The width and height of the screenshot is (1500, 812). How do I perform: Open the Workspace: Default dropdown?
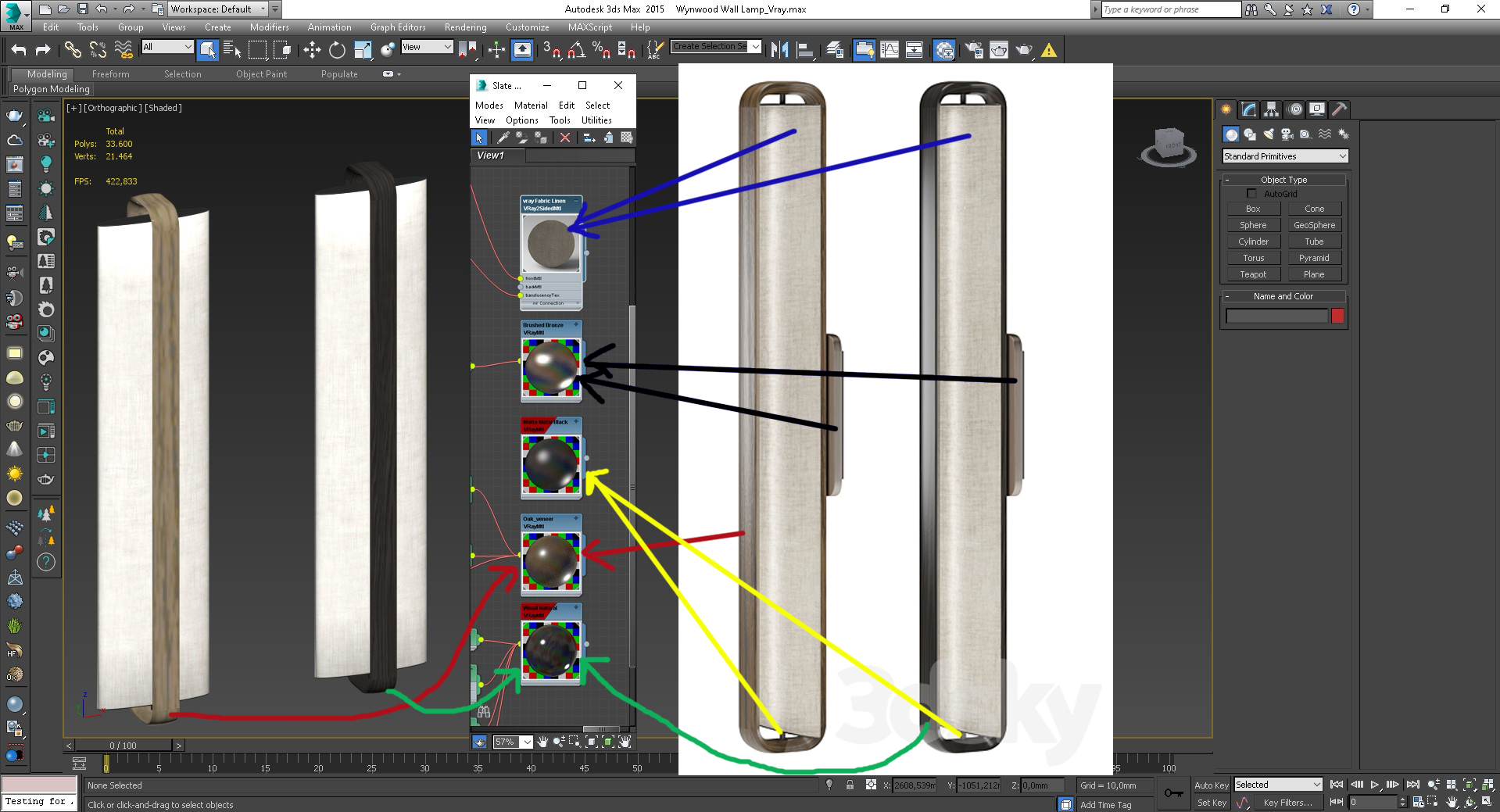pyautogui.click(x=218, y=9)
